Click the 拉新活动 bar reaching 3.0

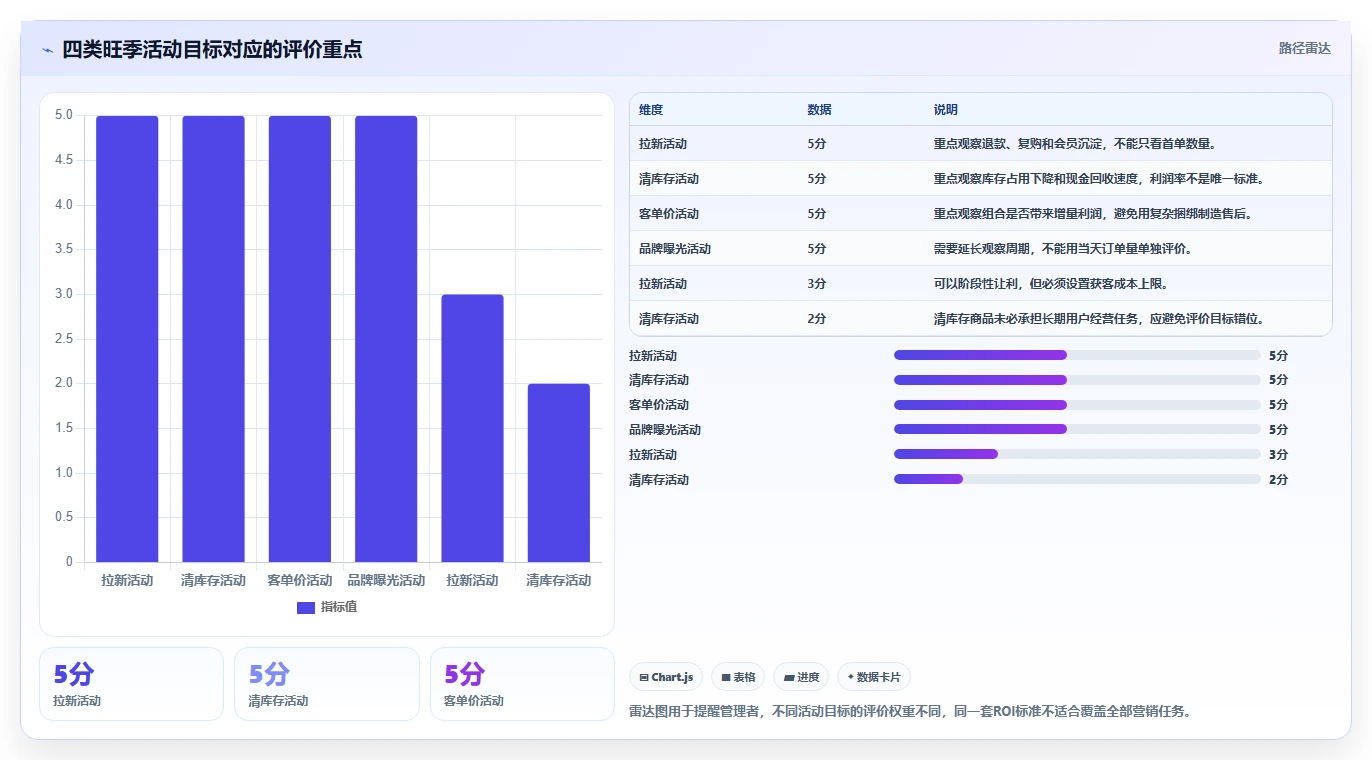coord(472,428)
